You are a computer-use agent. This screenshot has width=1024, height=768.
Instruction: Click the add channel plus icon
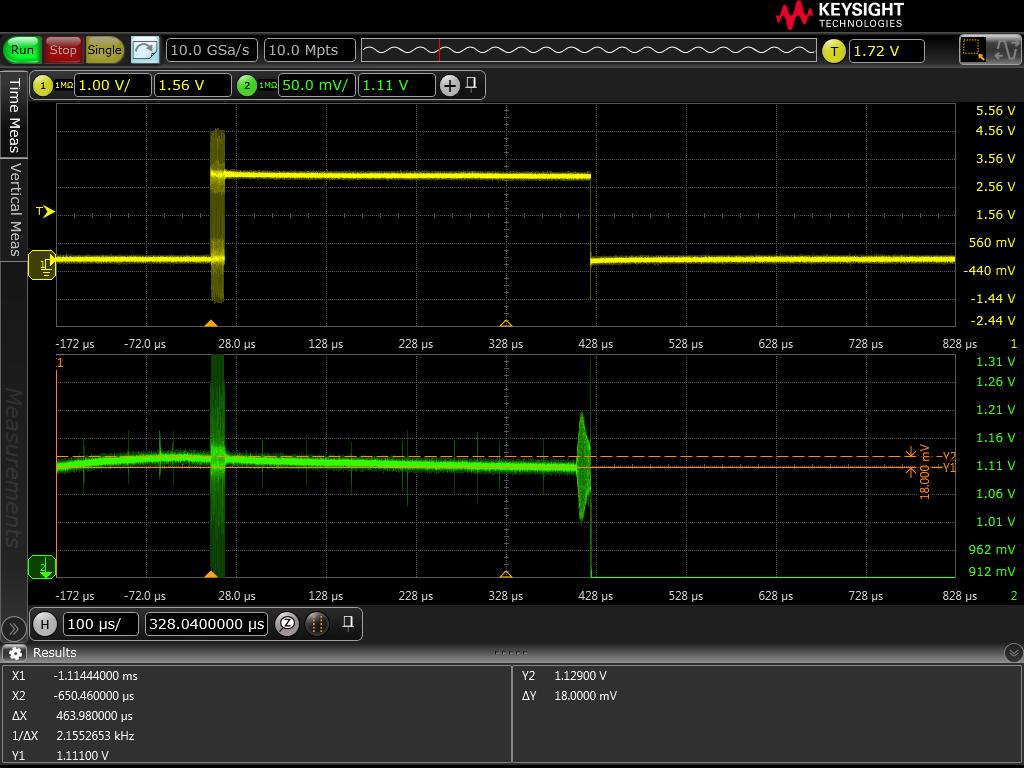pyautogui.click(x=450, y=86)
